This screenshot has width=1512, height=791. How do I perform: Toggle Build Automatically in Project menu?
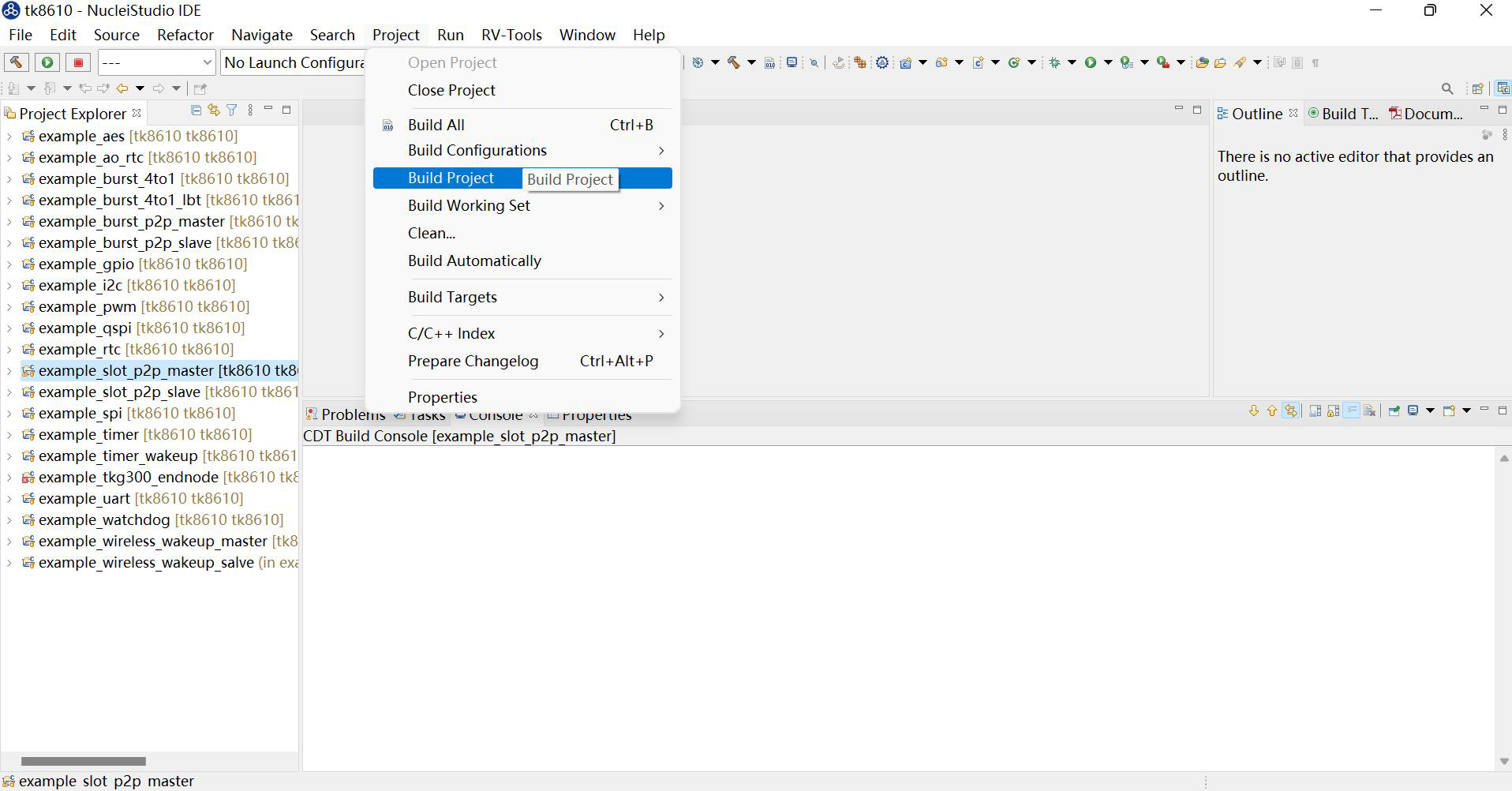473,261
